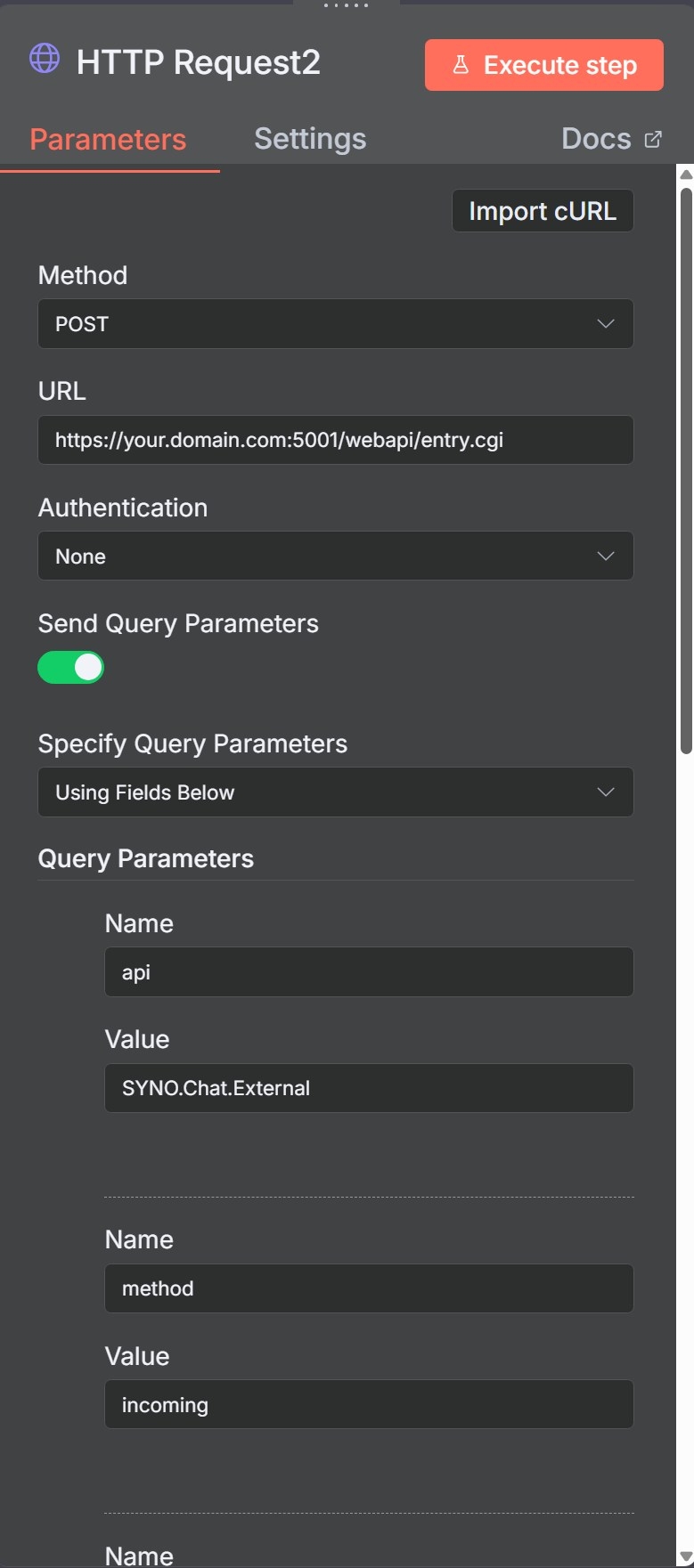
Task: Click the Import cURL button
Action: click(x=542, y=211)
